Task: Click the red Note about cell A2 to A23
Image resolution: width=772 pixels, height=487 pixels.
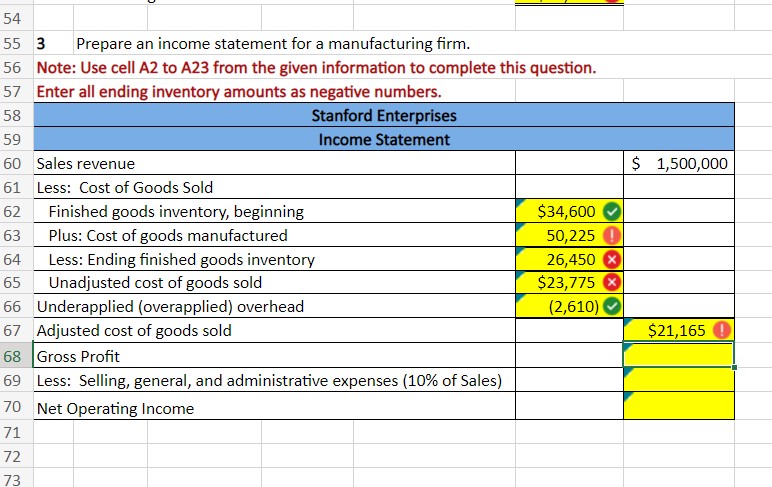Action: 317,67
